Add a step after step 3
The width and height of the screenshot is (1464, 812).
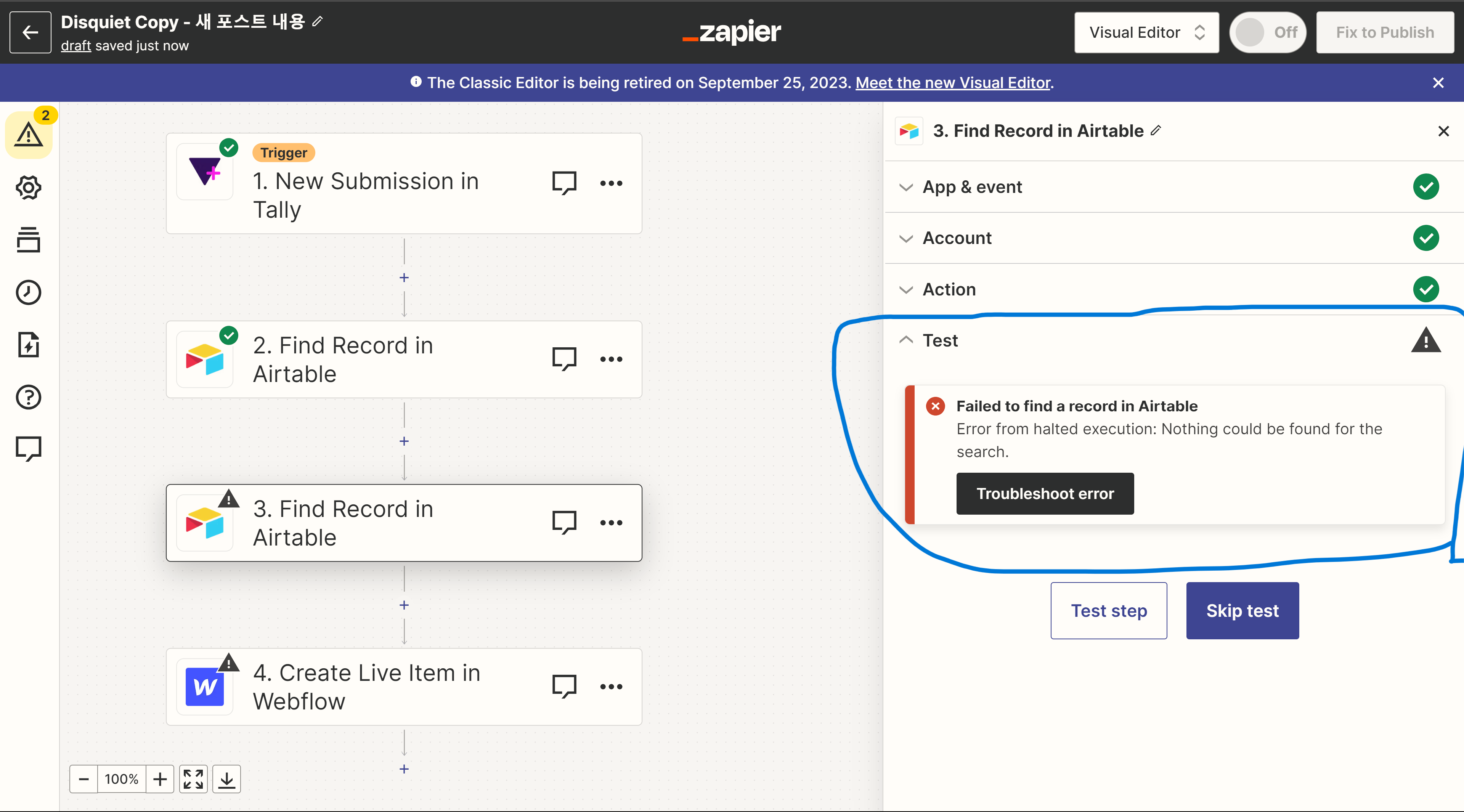(404, 605)
